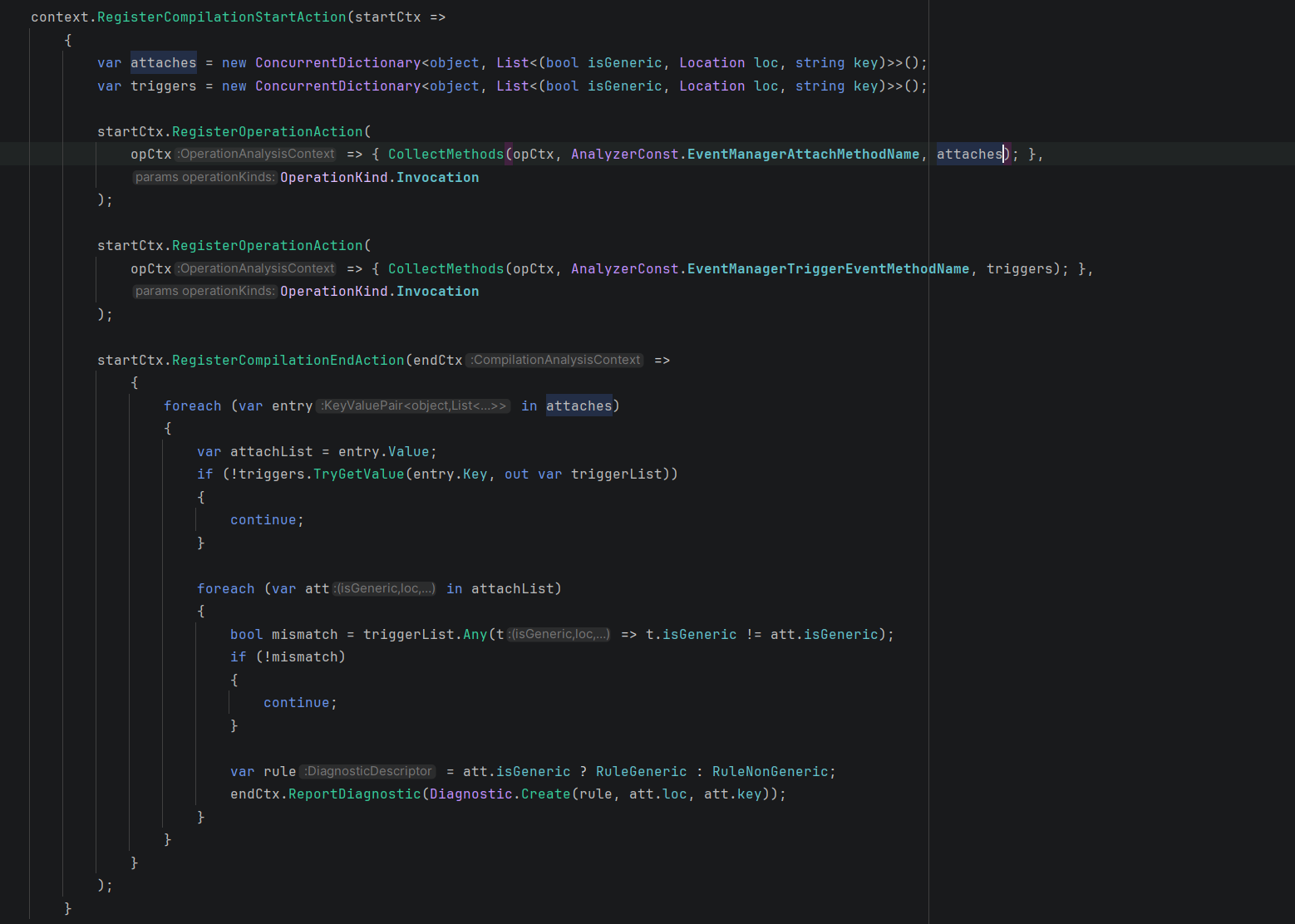Select ConcurrentDictionary on the attaches declaration line
The image size is (1295, 924).
coord(338,62)
